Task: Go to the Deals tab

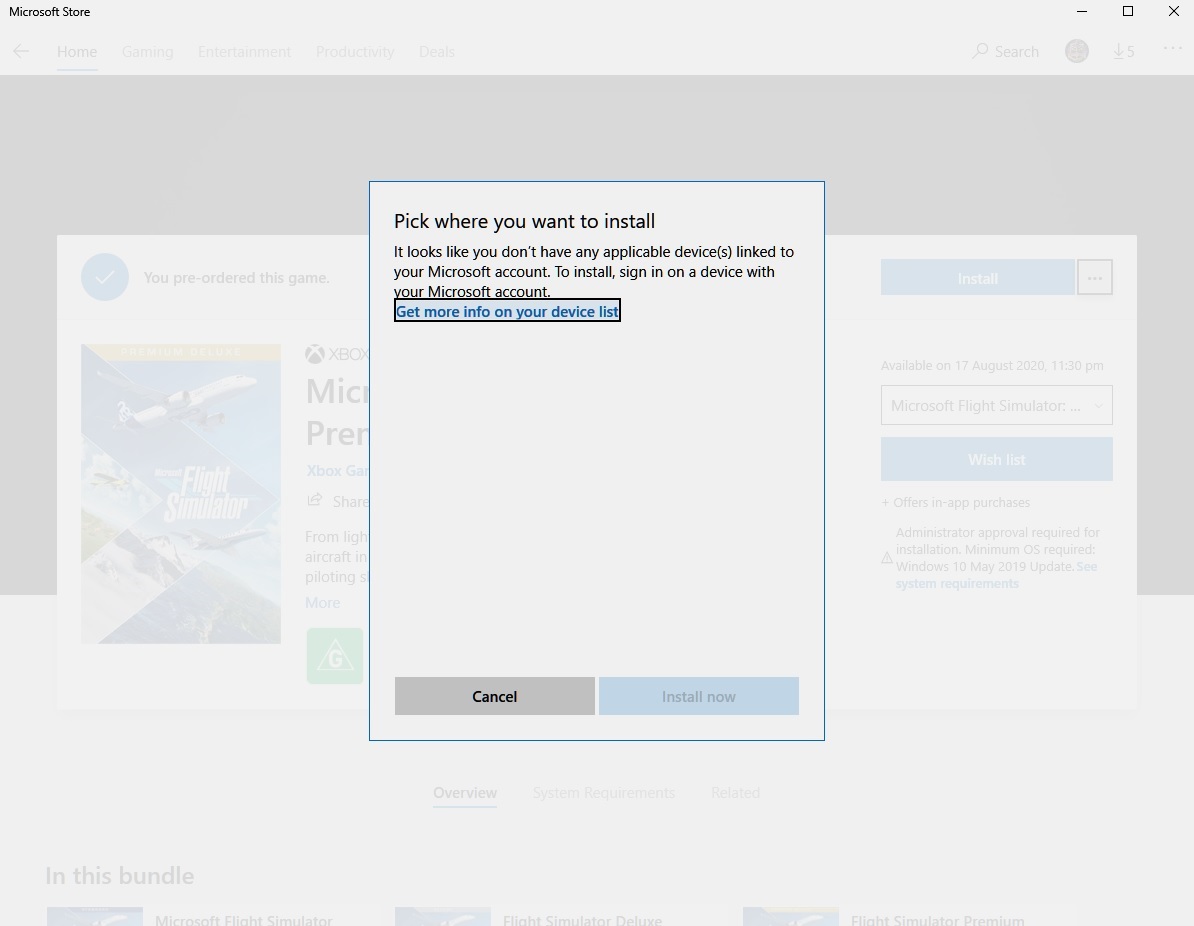Action: [436, 52]
